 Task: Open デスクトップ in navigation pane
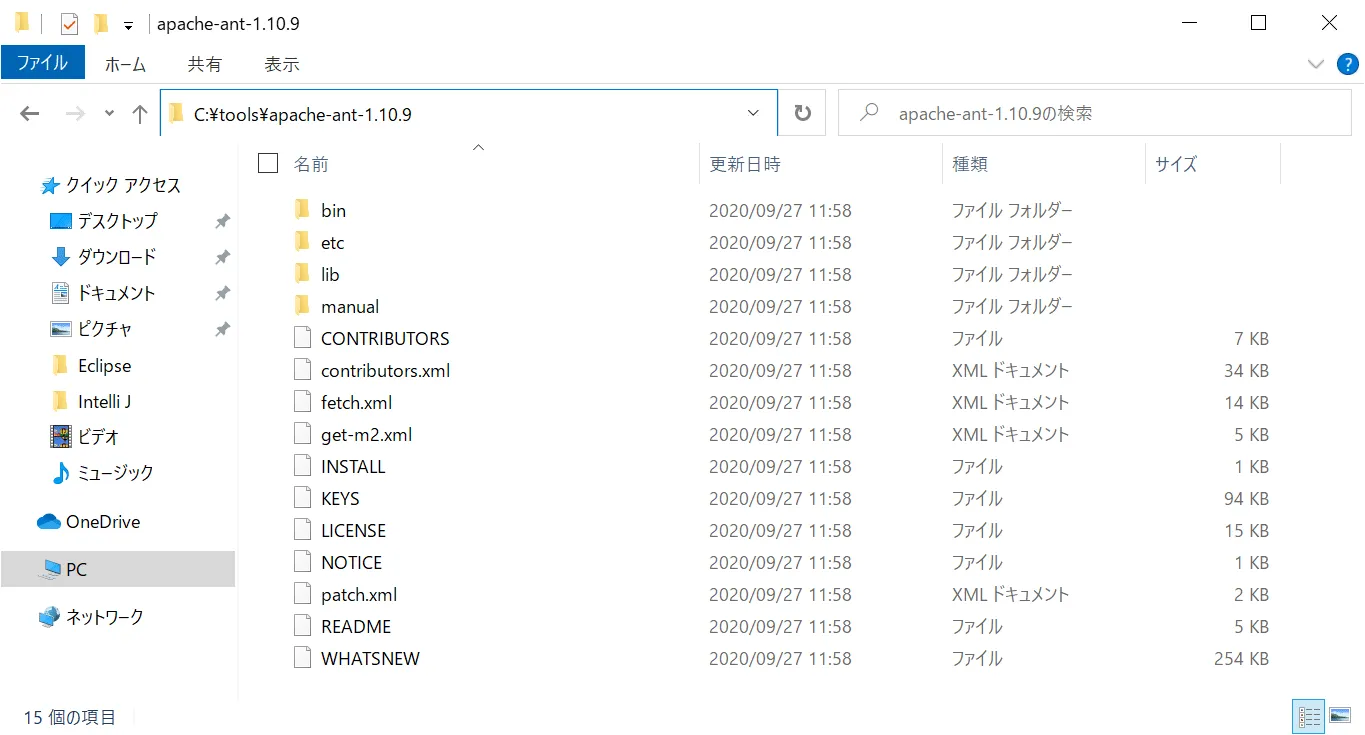(104, 221)
